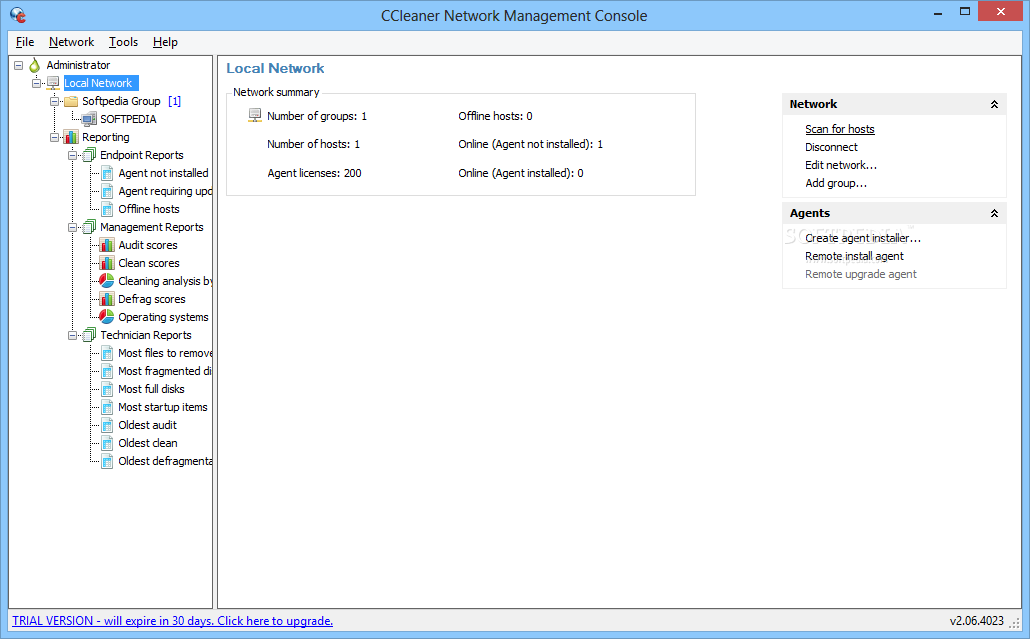Open the Offline hosts report label
This screenshot has height=639, width=1030.
coord(148,209)
